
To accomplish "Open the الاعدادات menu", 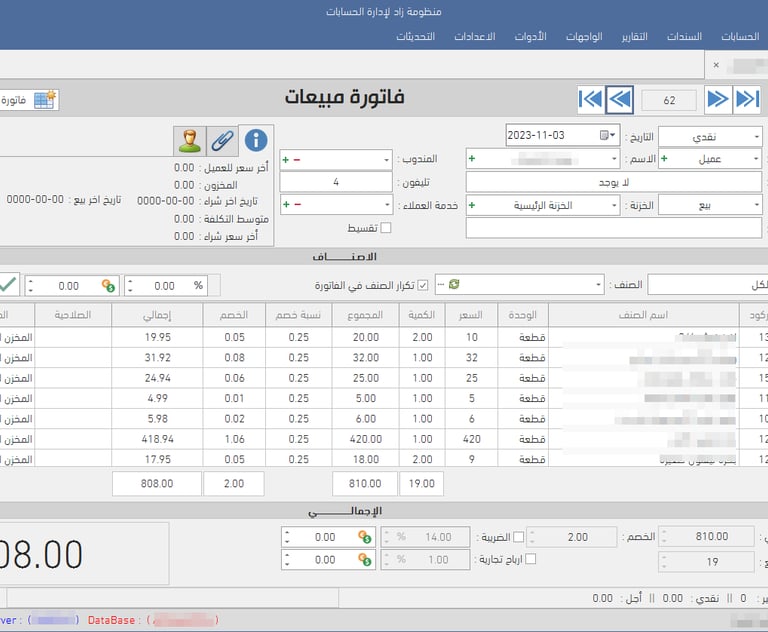I will pos(475,36).
